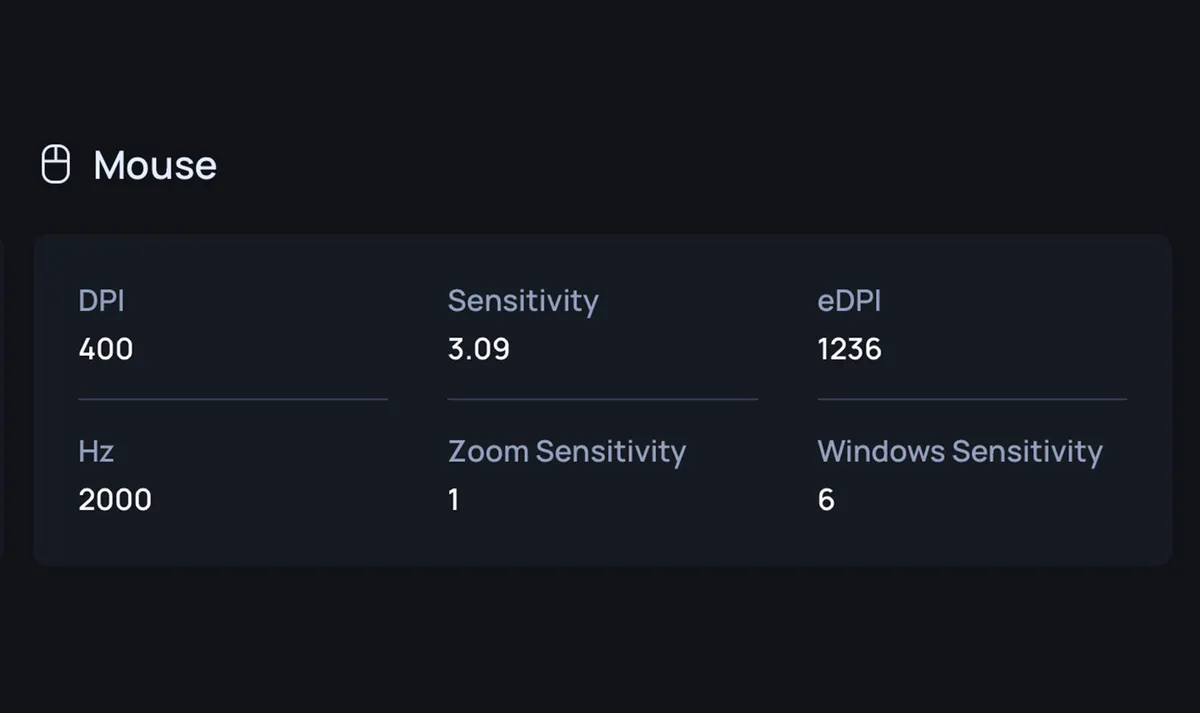
Task: Select the Windows Sensitivity value 6
Action: coord(826,500)
